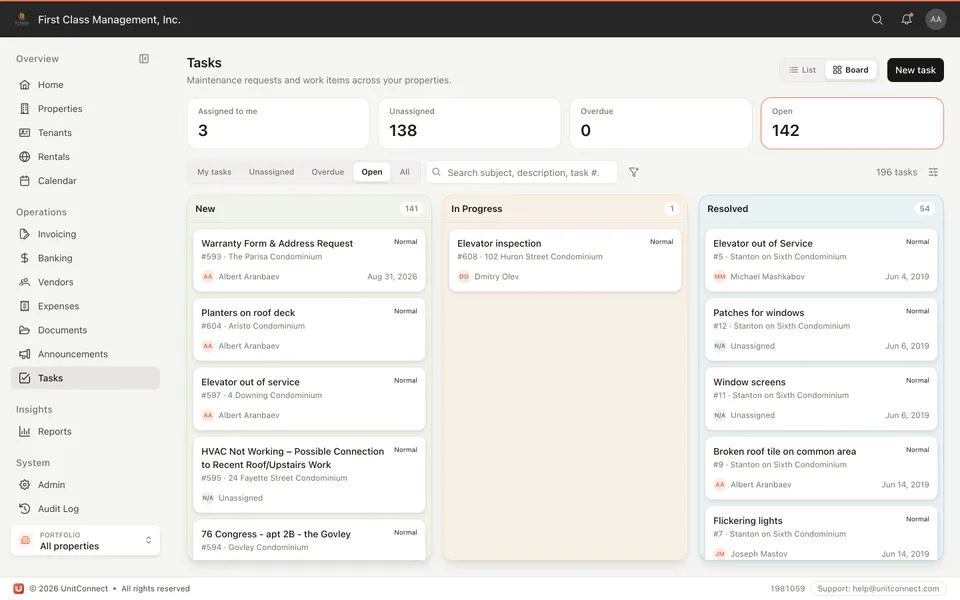Open the Patches for windows card

point(820,329)
